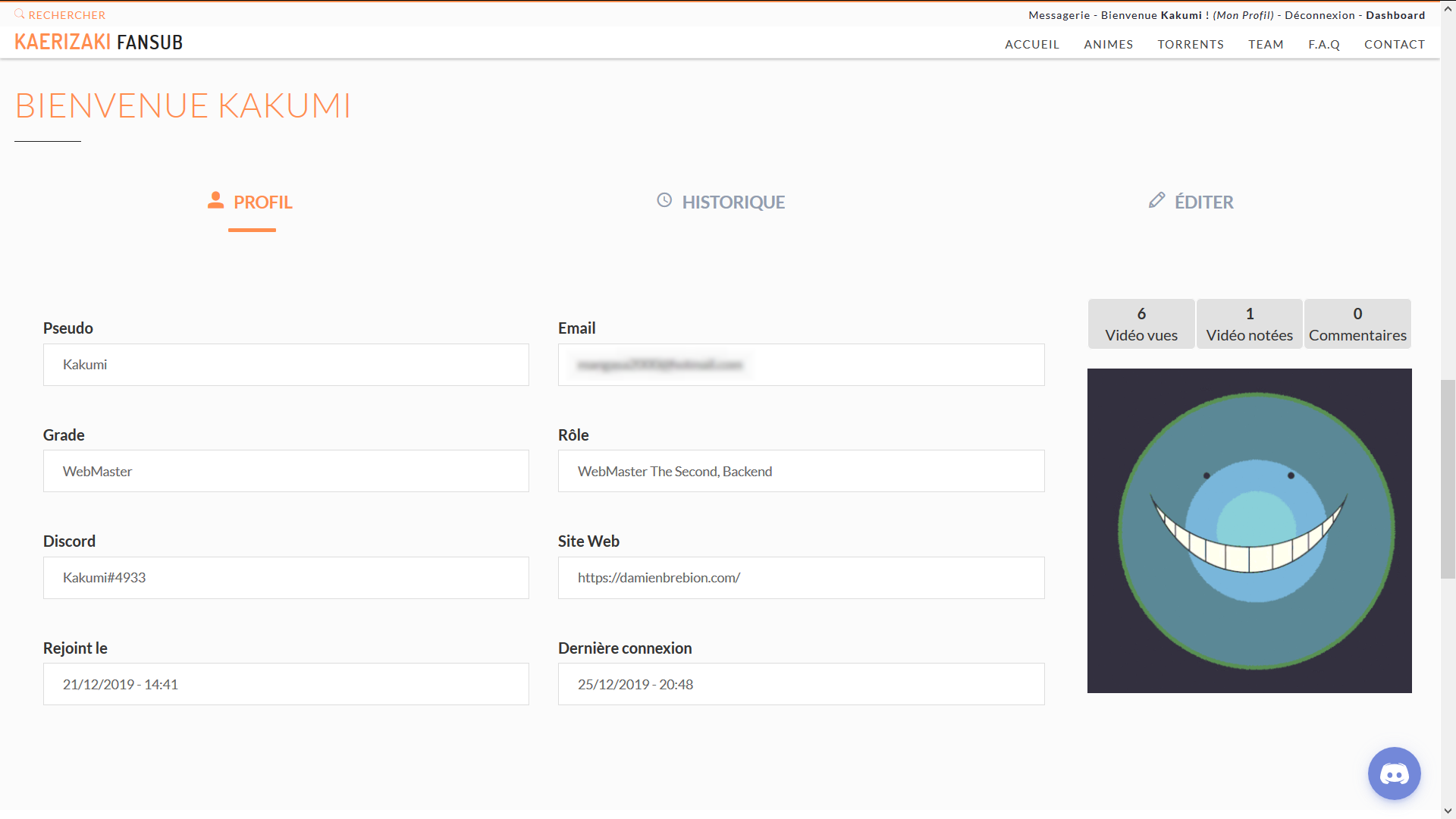Click the Profil person icon
The image size is (1456, 819).
click(x=216, y=200)
